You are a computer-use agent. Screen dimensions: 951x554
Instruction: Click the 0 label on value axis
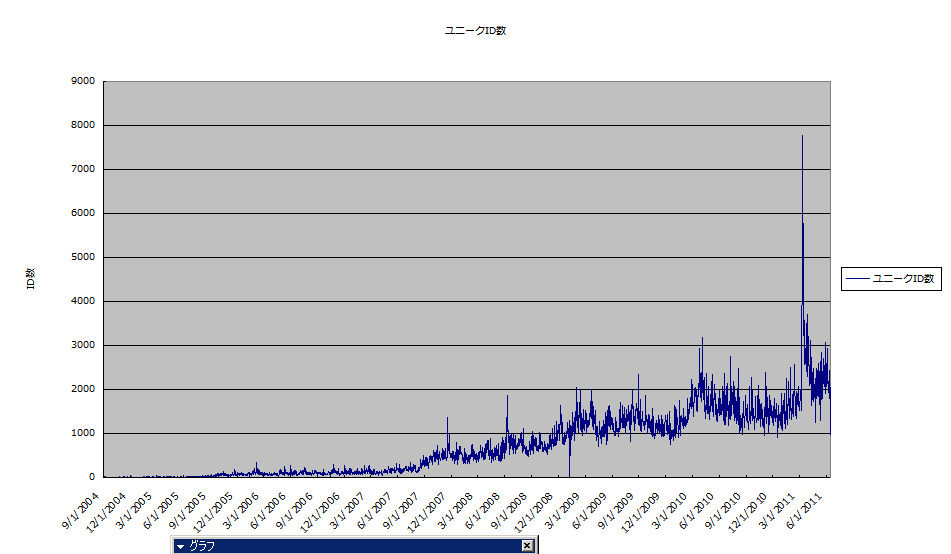91,477
